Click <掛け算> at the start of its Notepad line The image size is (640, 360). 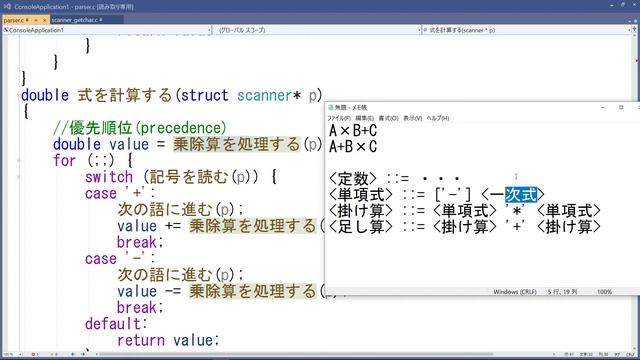click(360, 211)
